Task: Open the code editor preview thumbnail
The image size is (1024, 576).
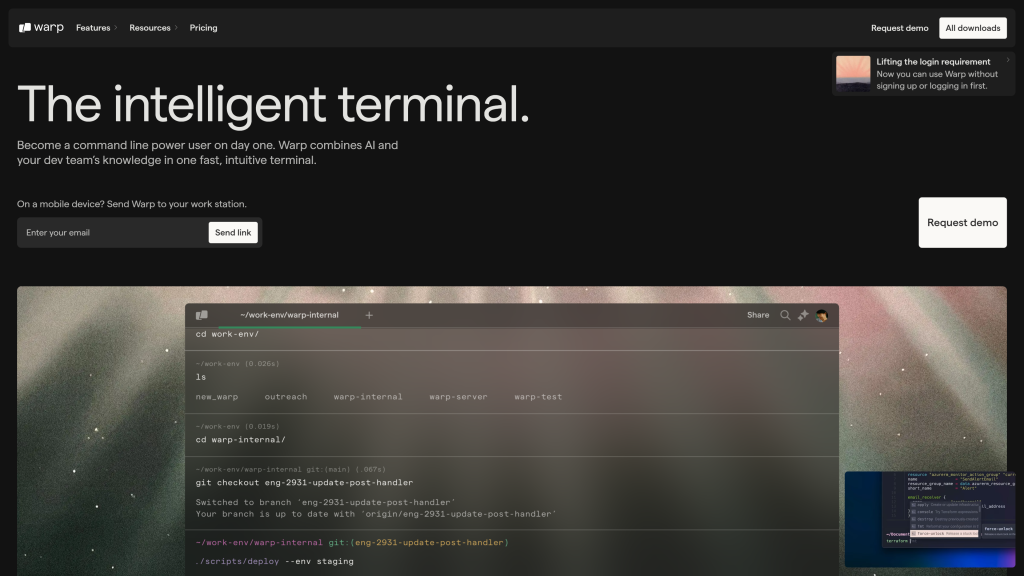Action: [930, 519]
